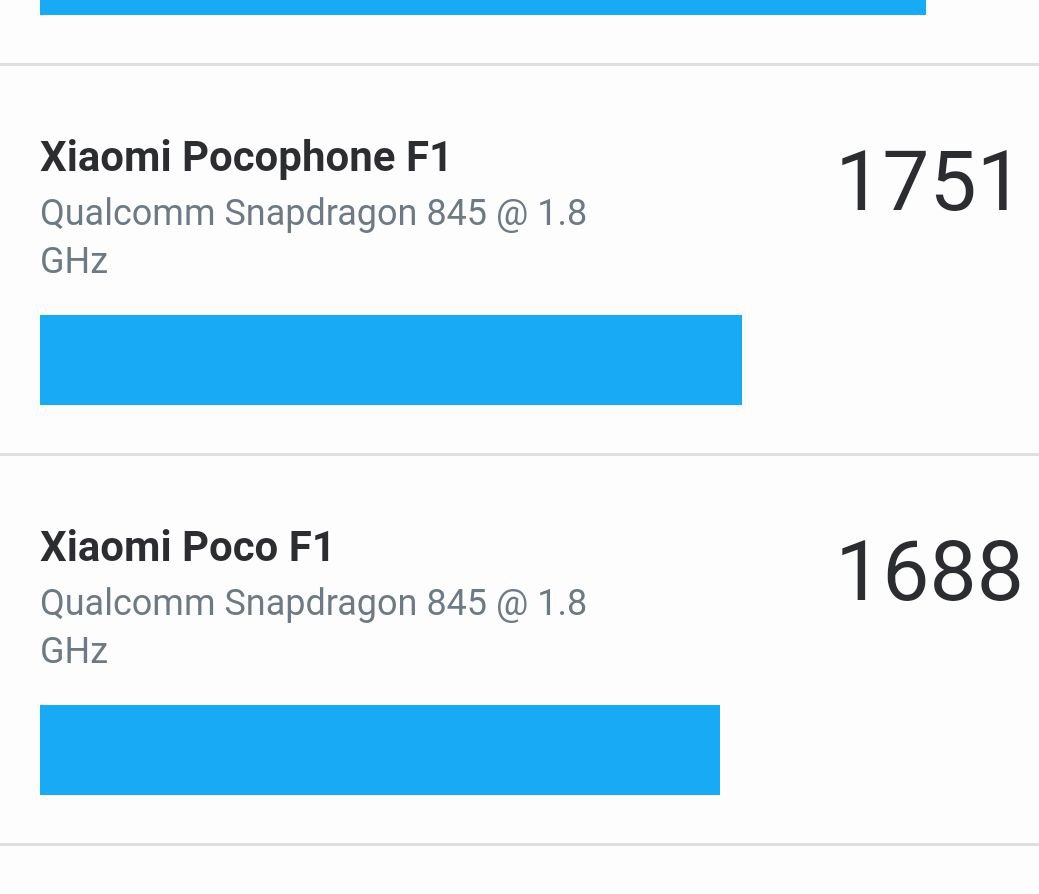Viewport: 1039px width, 894px height.
Task: Select the Pocophone F1 blue score bar
Action: tap(390, 360)
